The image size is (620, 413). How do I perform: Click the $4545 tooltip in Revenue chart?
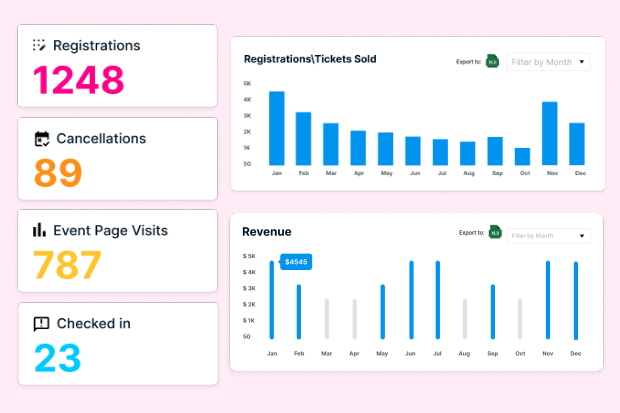click(x=296, y=262)
